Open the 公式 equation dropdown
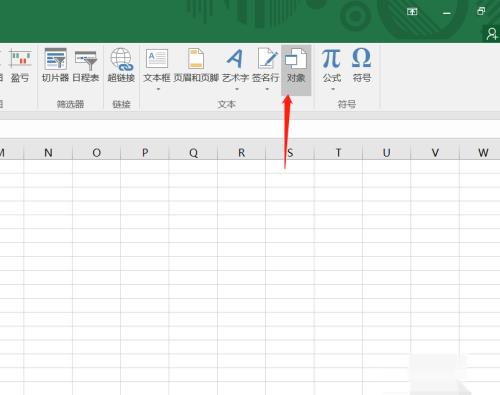500x395 pixels. 332,89
